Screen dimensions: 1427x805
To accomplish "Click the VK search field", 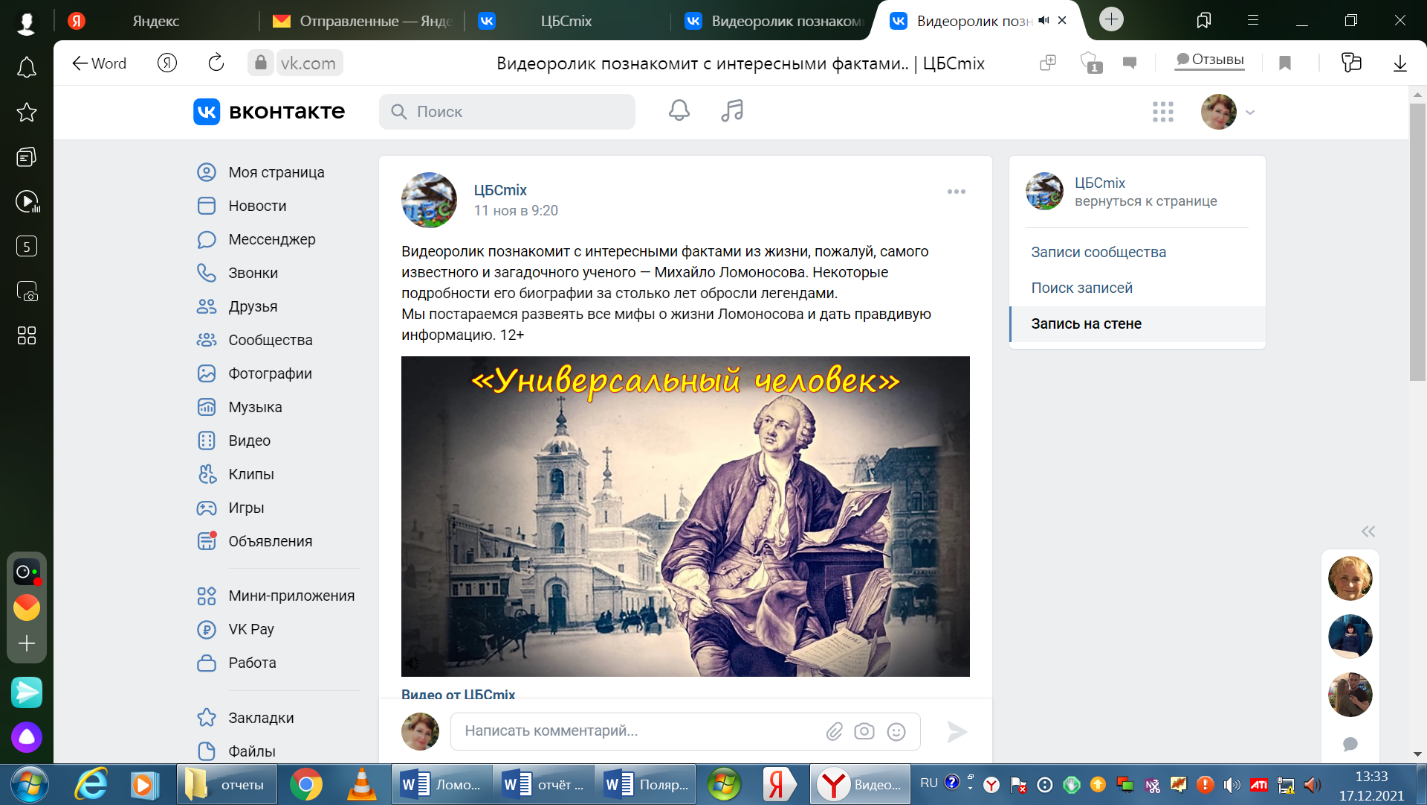I will coord(507,112).
